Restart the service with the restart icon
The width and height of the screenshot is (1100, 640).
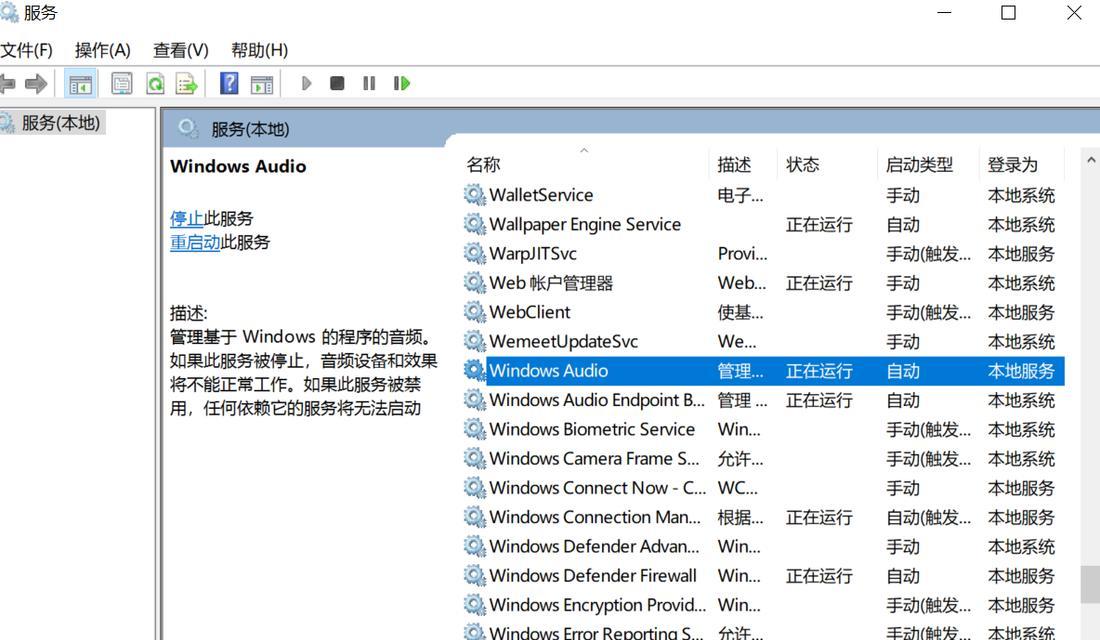[401, 84]
